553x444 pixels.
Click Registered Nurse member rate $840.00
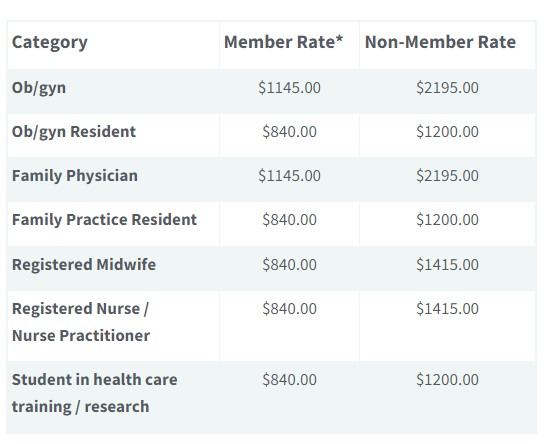pos(289,309)
